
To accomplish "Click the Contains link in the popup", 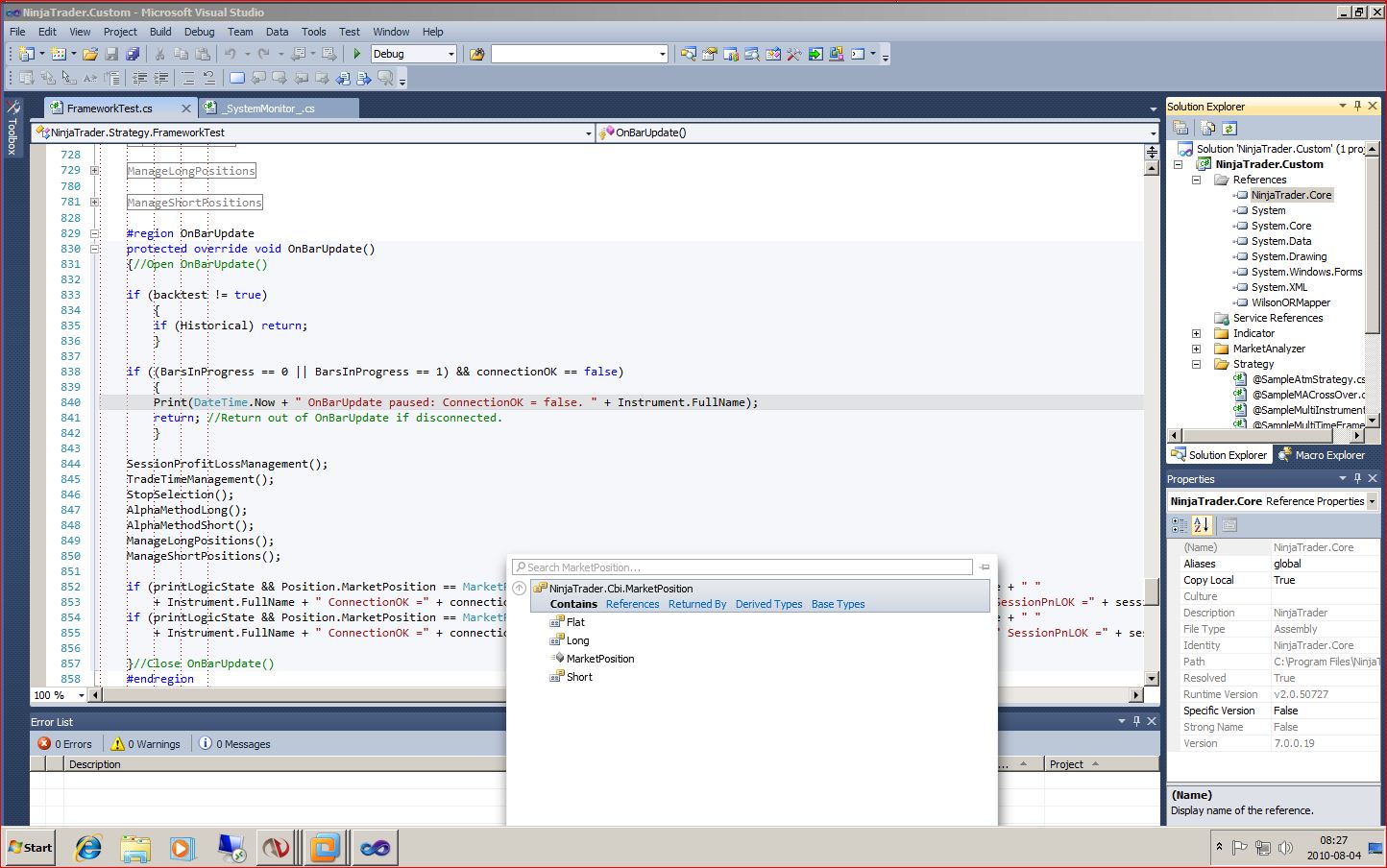I will coord(573,604).
